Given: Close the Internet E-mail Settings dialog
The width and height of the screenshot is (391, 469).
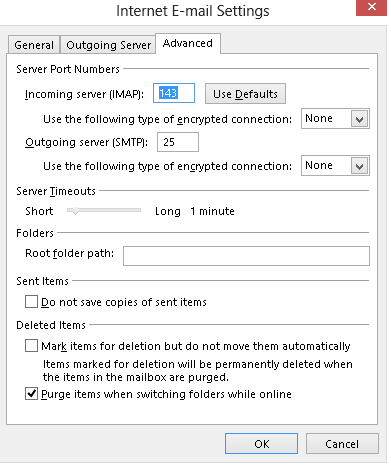Looking at the screenshot, I should coord(371,8).
